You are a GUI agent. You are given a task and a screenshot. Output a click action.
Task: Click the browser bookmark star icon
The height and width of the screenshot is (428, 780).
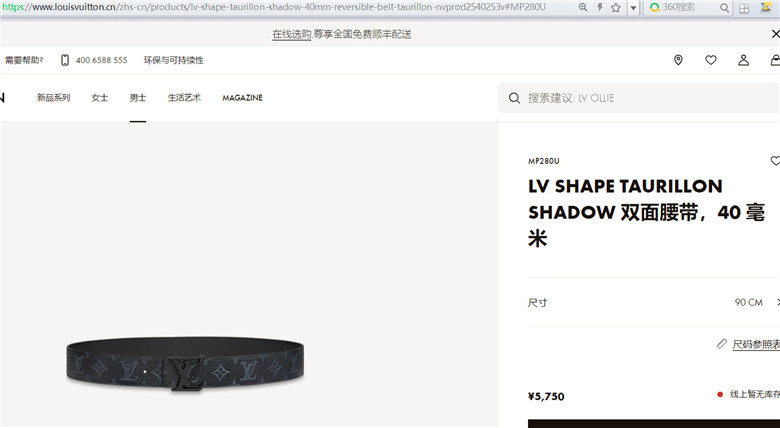click(616, 7)
